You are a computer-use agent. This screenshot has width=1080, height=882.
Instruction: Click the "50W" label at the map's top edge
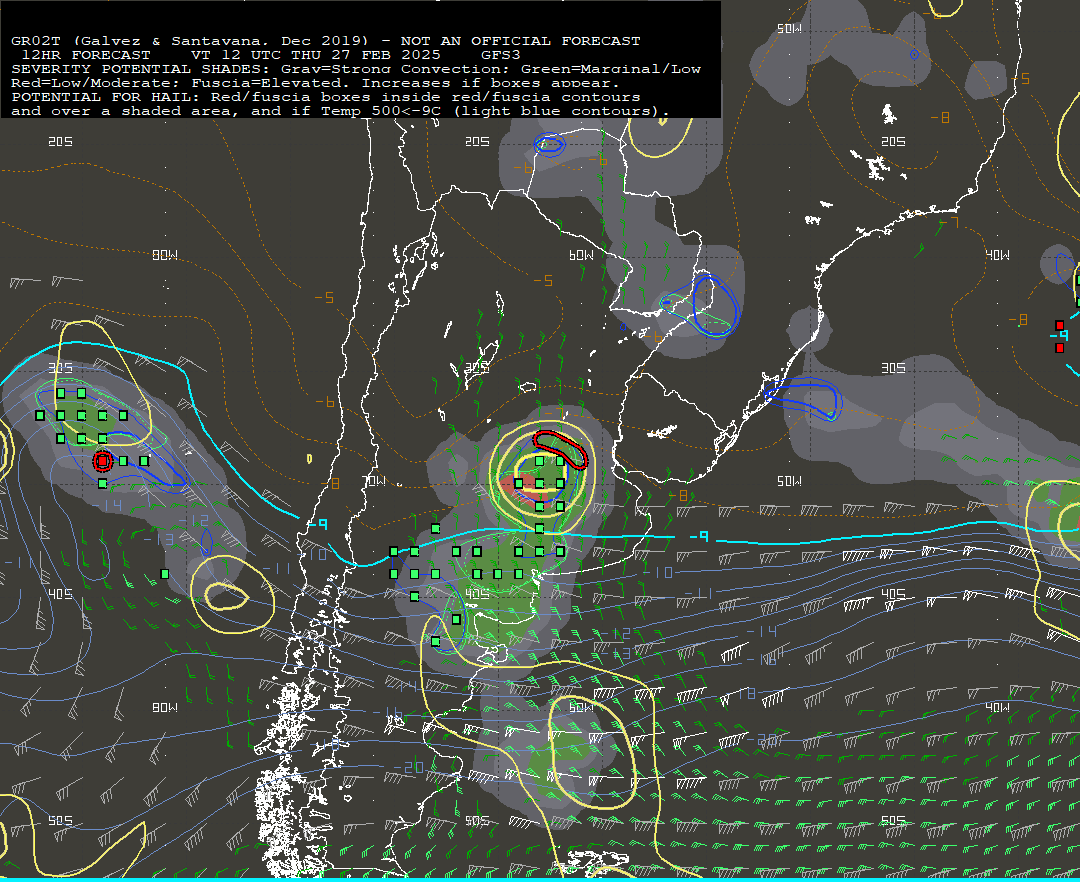point(789,28)
